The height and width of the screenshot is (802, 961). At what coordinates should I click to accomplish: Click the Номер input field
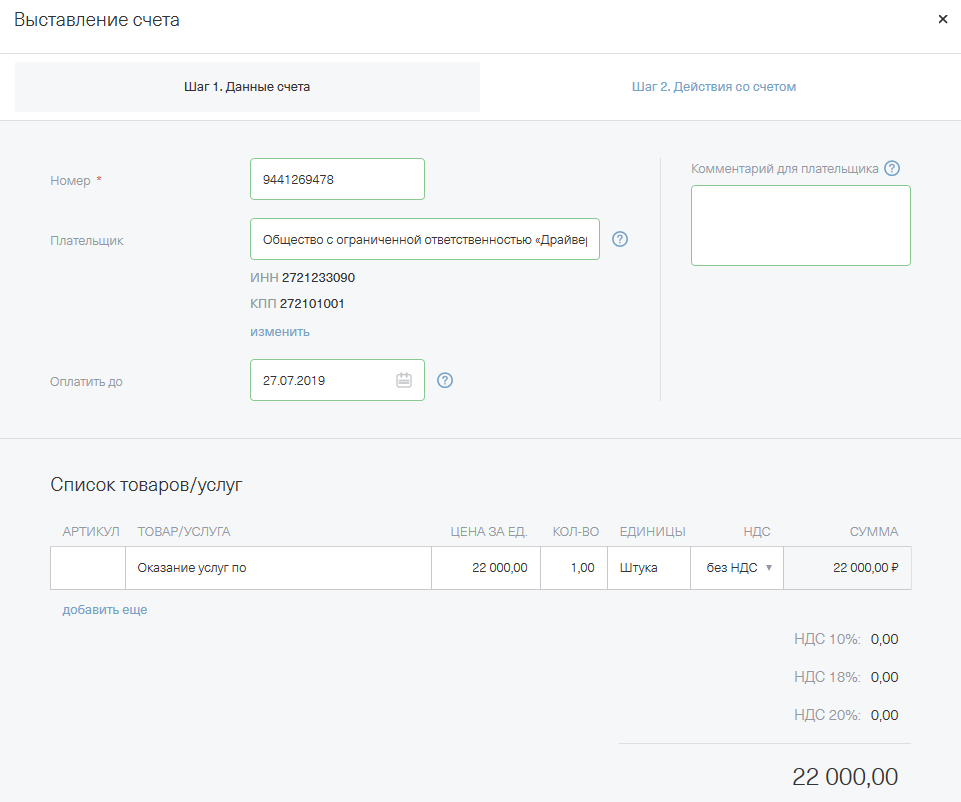337,180
